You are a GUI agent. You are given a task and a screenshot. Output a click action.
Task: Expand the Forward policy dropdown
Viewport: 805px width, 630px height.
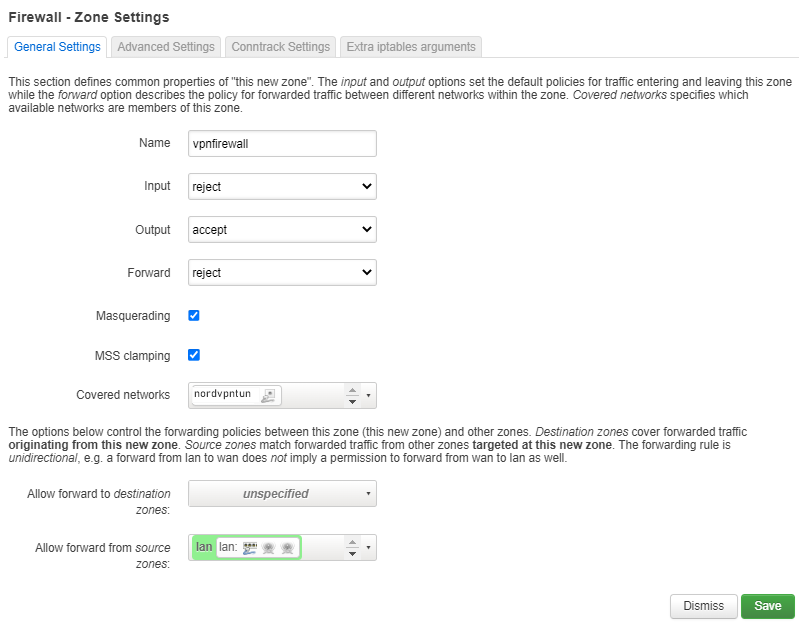282,272
